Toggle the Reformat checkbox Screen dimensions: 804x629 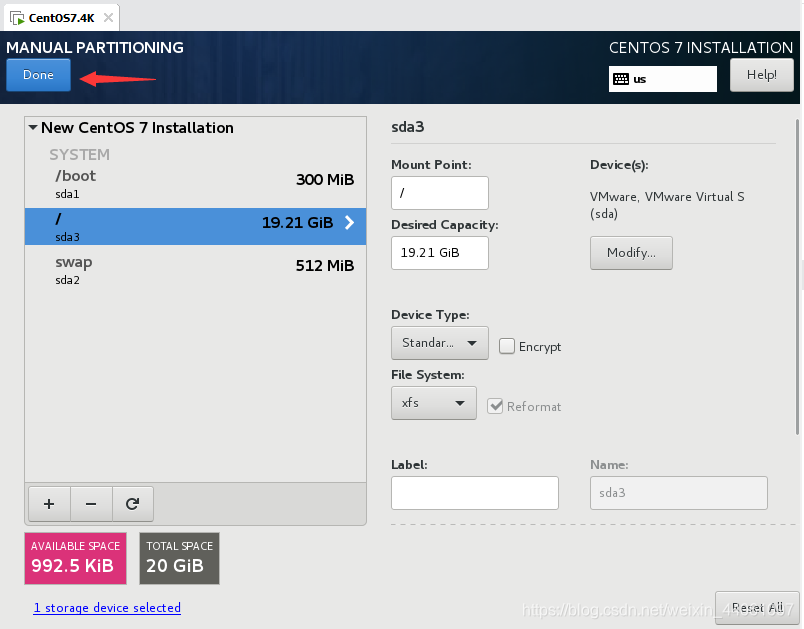[495, 407]
